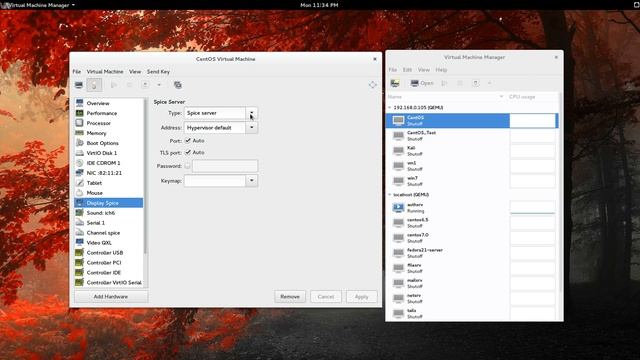Open the Name column sort arrow
This screenshot has height=360, width=640.
pos(501,97)
